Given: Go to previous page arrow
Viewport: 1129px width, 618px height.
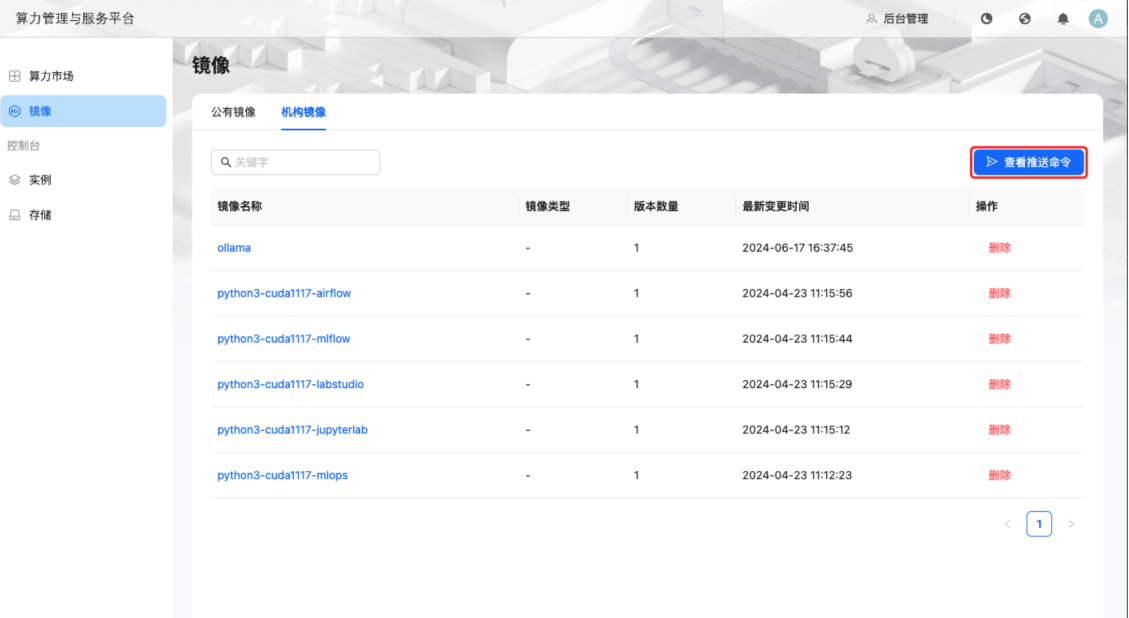Looking at the screenshot, I should 1007,524.
